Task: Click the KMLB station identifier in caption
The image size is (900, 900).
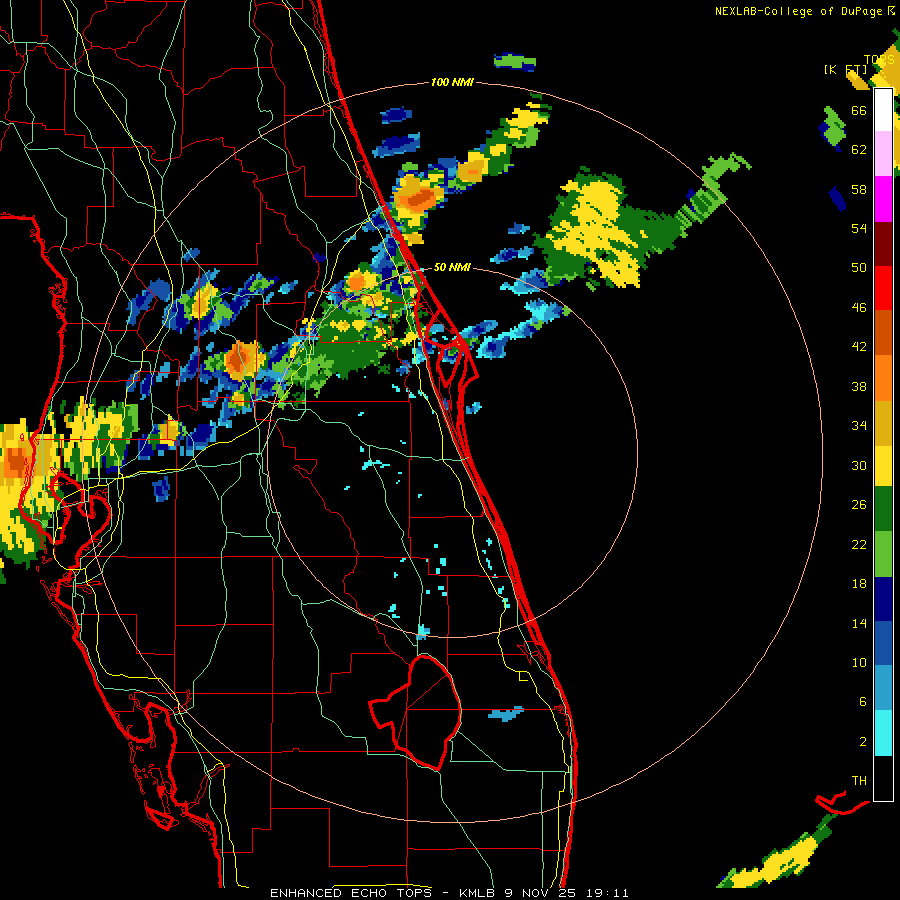Action: [478, 893]
